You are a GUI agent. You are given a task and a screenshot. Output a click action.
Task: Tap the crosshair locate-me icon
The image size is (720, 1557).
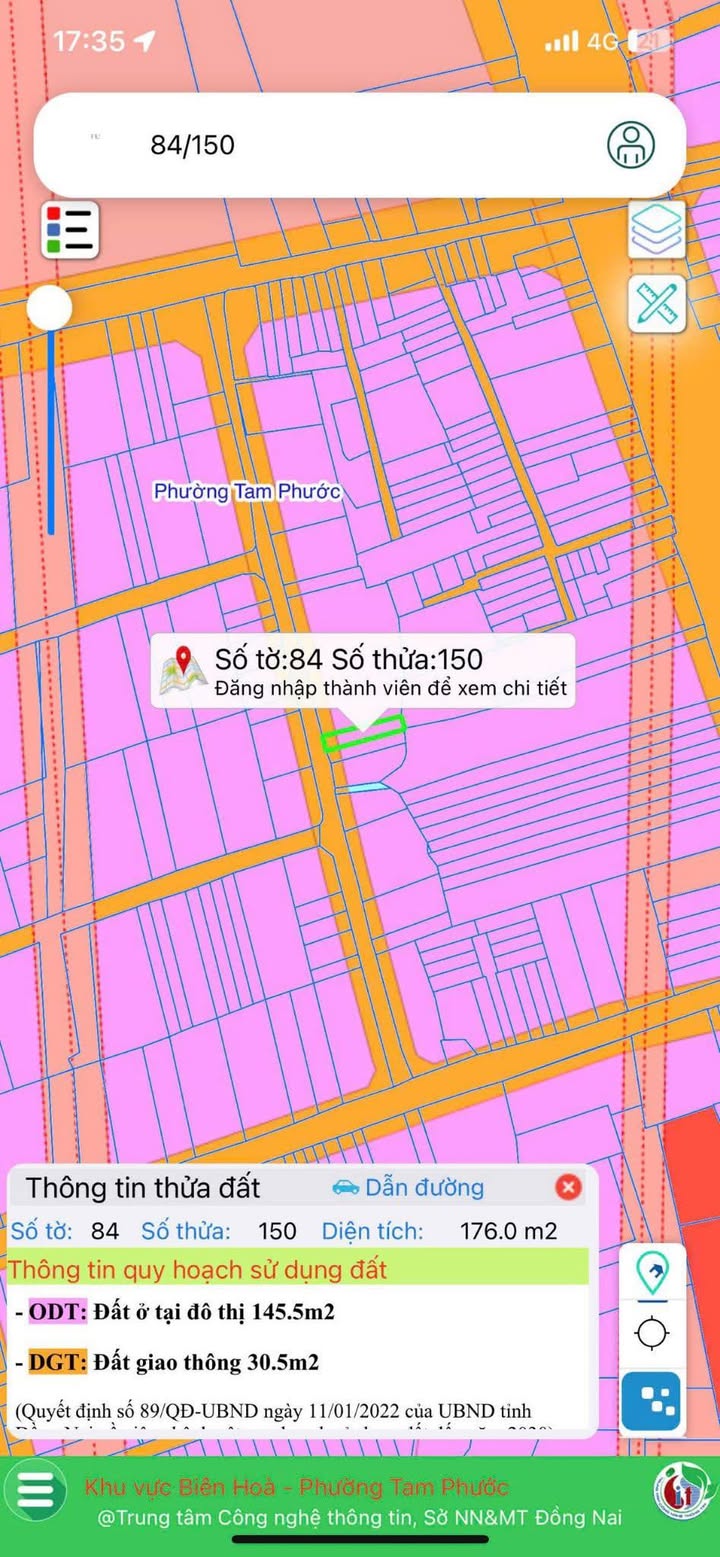click(x=652, y=1333)
